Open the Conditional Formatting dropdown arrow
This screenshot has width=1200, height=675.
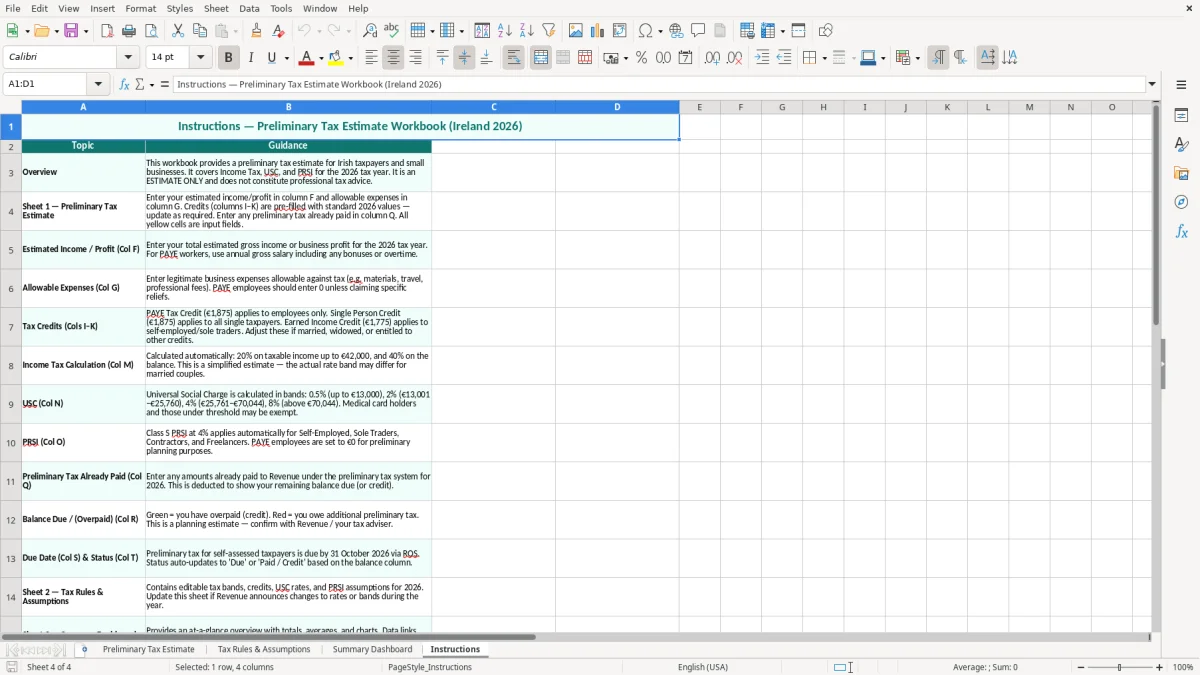point(918,58)
